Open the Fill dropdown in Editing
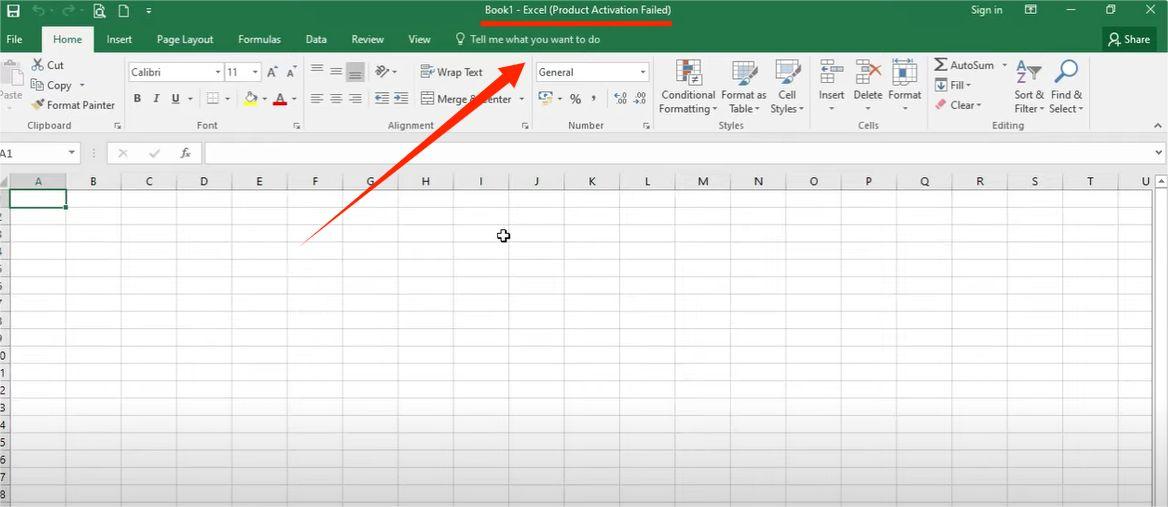The height and width of the screenshot is (507, 1168). (953, 85)
